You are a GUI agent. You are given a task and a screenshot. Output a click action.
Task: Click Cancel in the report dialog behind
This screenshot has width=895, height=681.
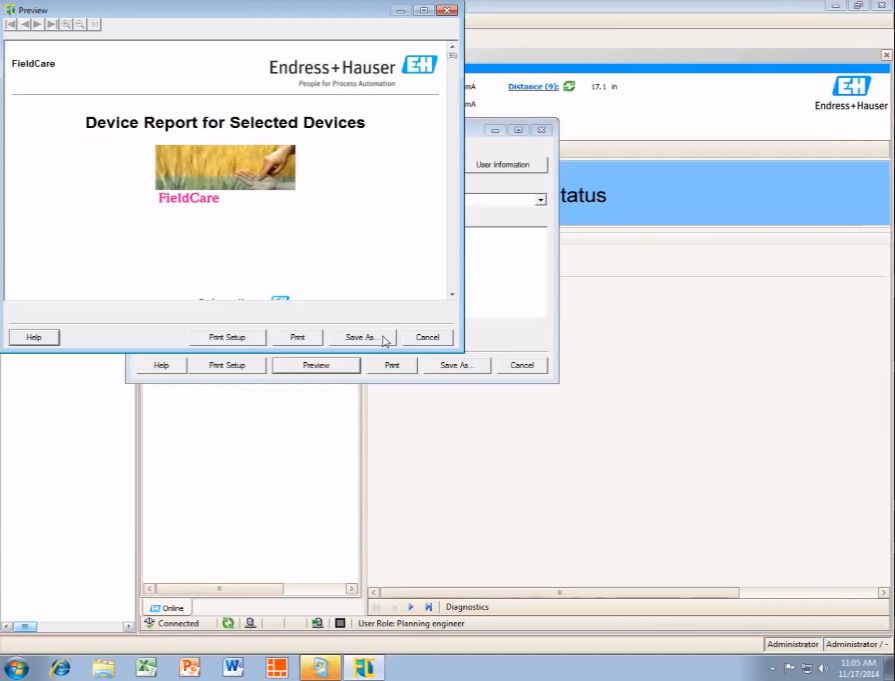[522, 365]
